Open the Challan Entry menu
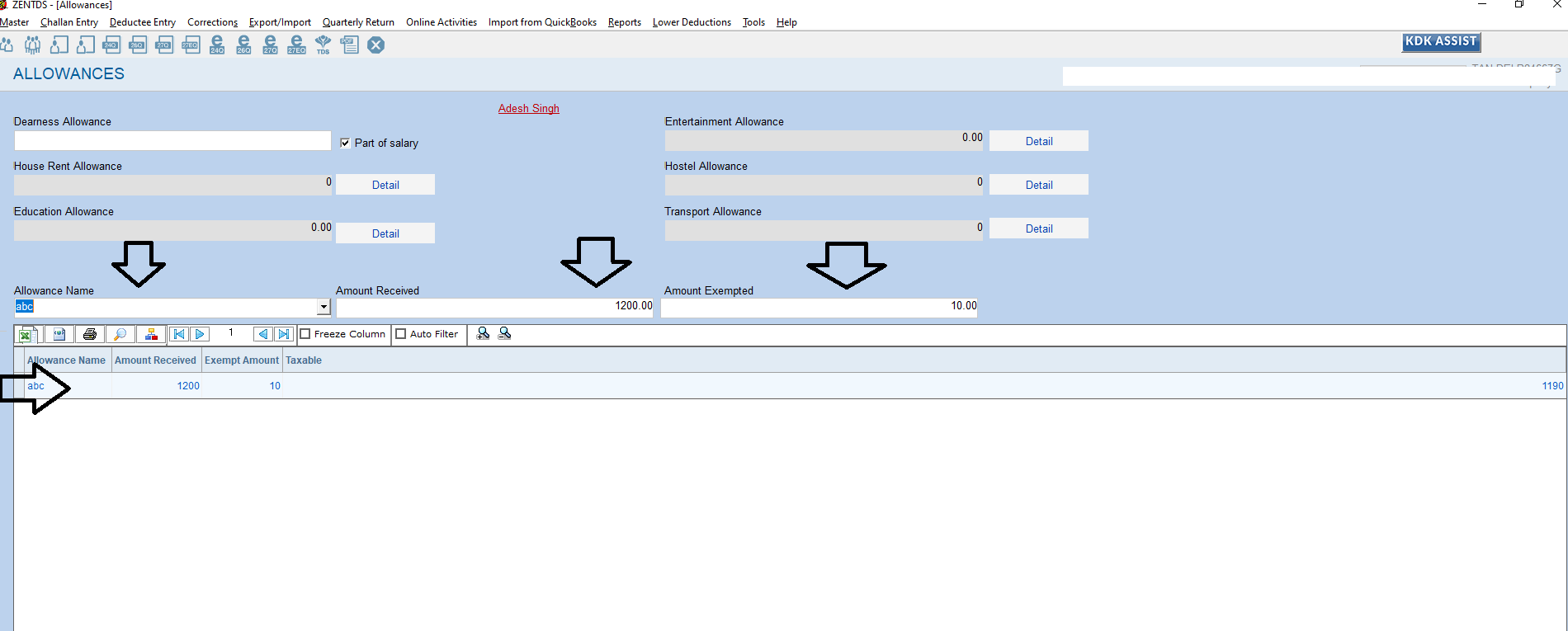Screen dimensions: 1568x631 (69, 22)
